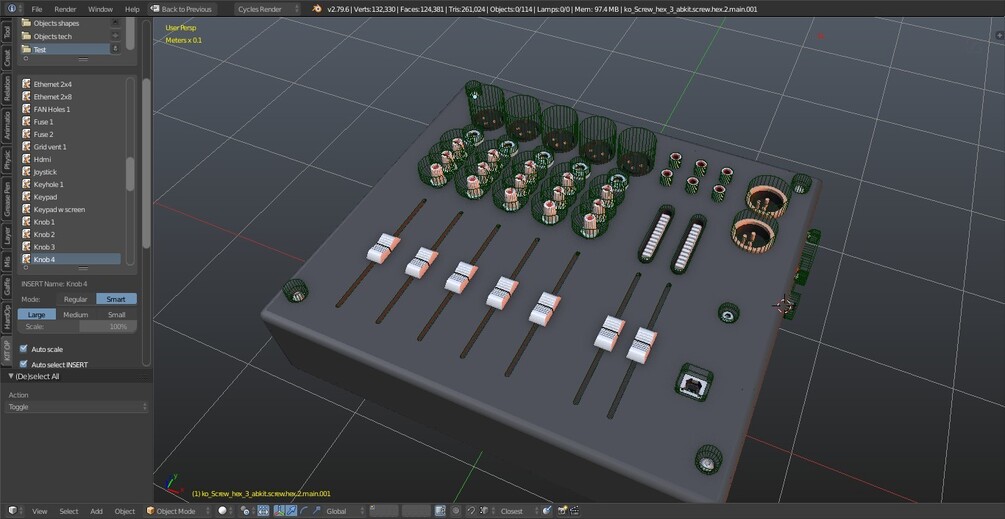Toggle the Auto scale checkbox
The image size is (1005, 519).
tap(24, 349)
